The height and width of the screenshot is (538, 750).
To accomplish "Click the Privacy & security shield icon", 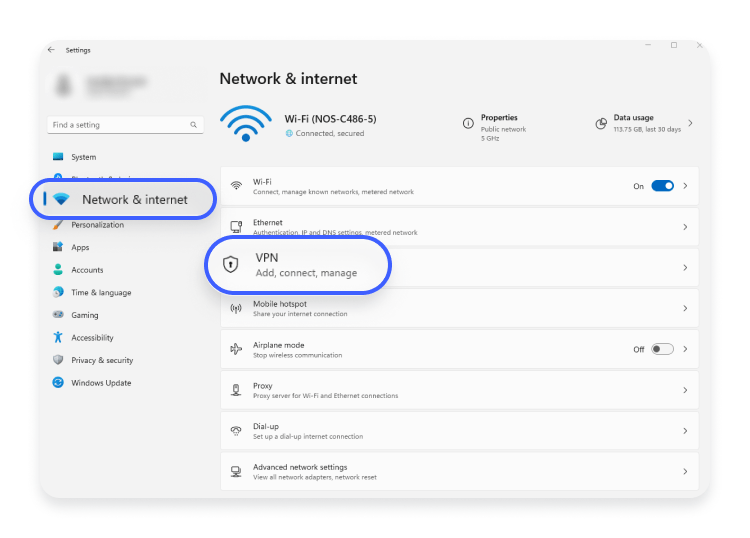I will click(x=58, y=360).
